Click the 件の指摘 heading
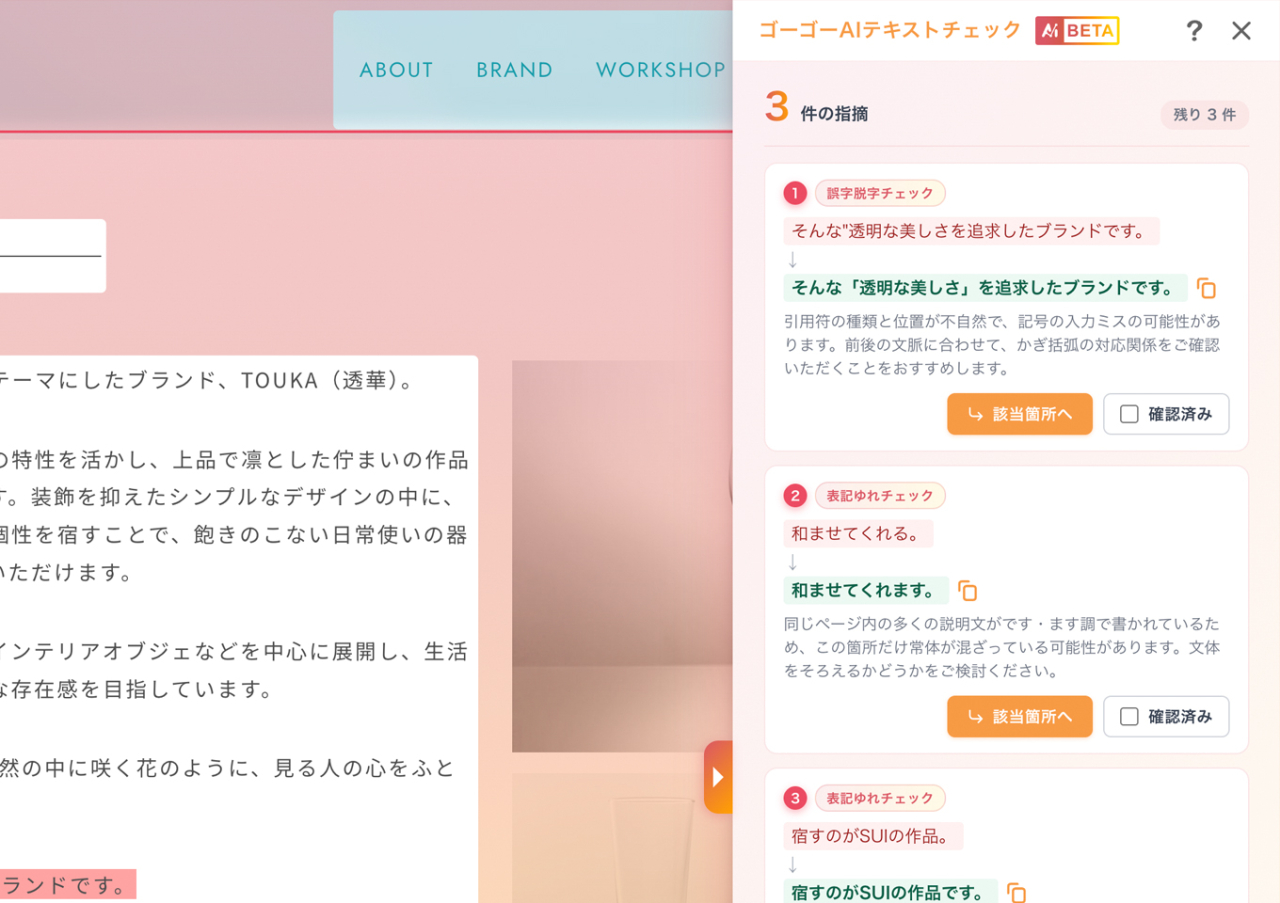Viewport: 1280px width, 903px height. (834, 114)
